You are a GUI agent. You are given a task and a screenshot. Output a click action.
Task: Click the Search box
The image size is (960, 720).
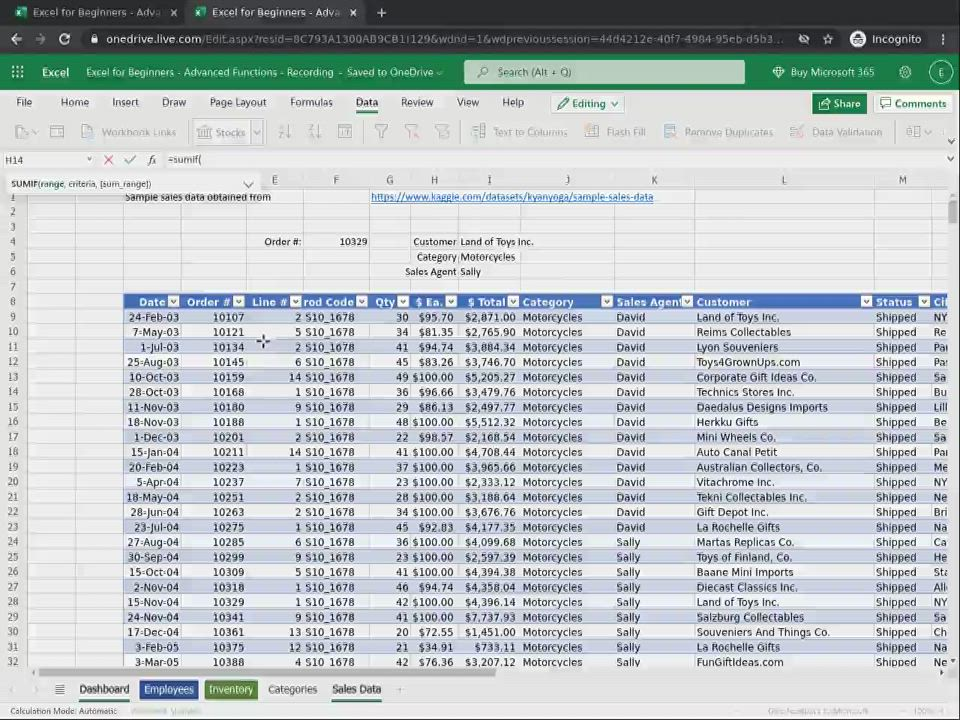(604, 72)
